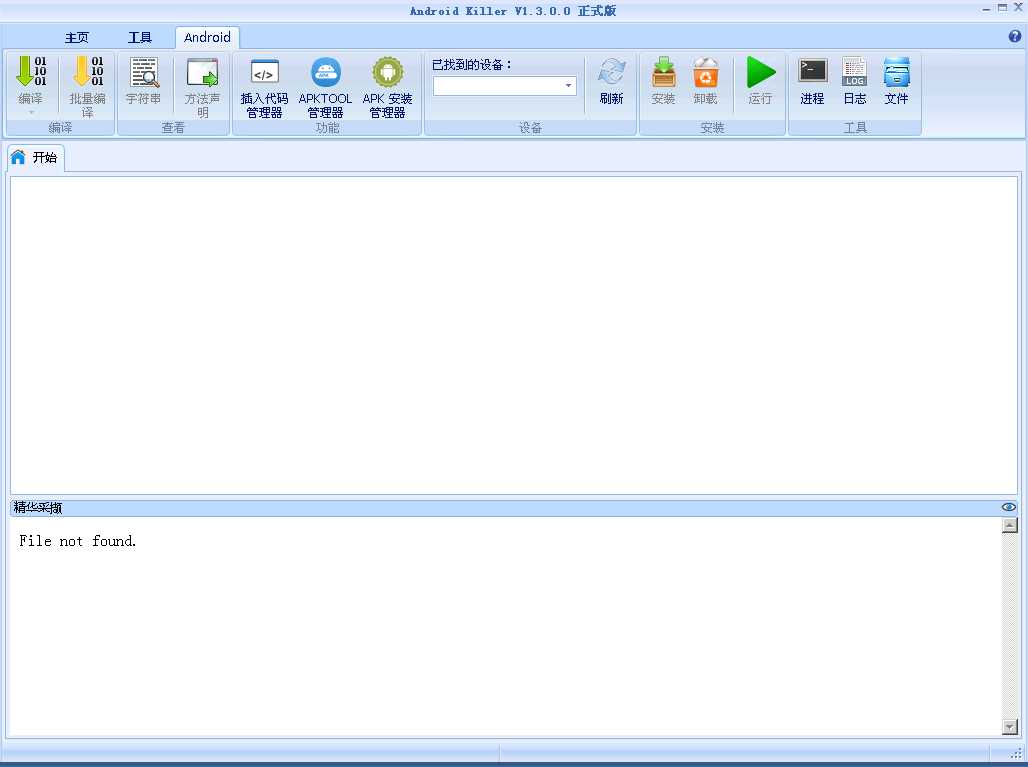The height and width of the screenshot is (767, 1028).
Task: Switch to the 工具 ribbon tab
Action: point(139,37)
